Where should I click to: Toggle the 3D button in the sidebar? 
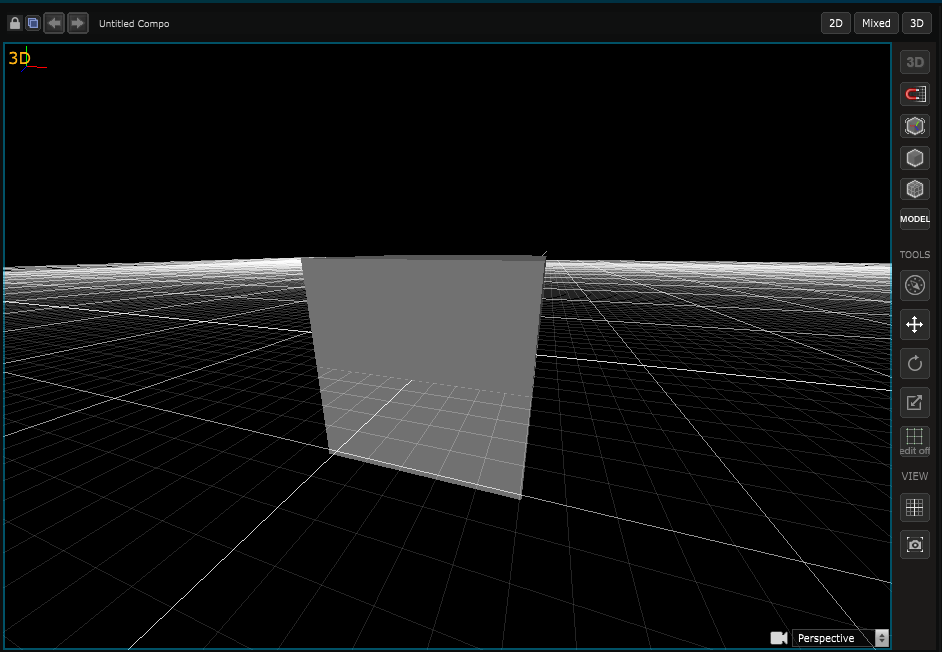click(x=915, y=62)
